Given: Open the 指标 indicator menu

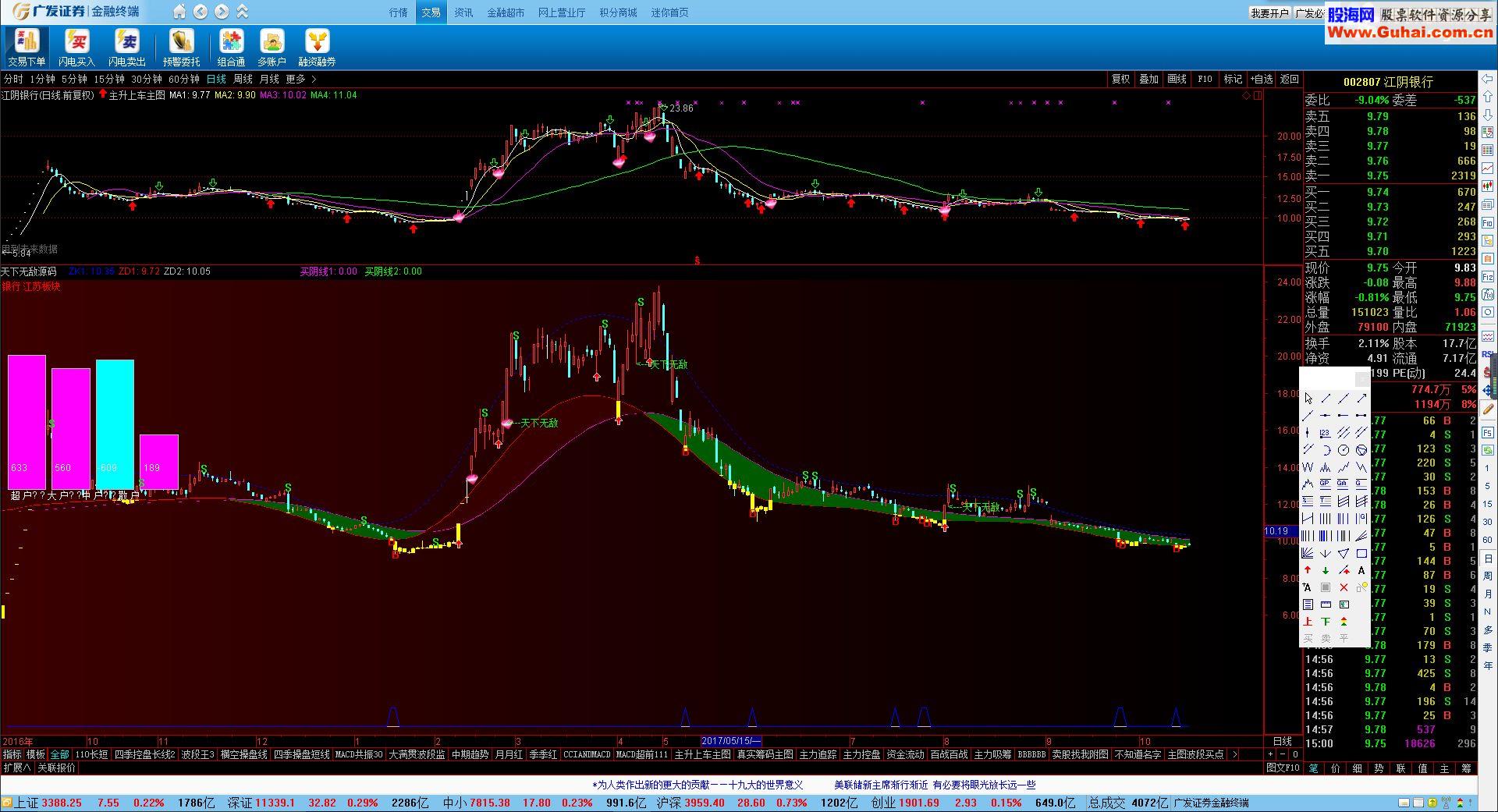Looking at the screenshot, I should click(12, 754).
